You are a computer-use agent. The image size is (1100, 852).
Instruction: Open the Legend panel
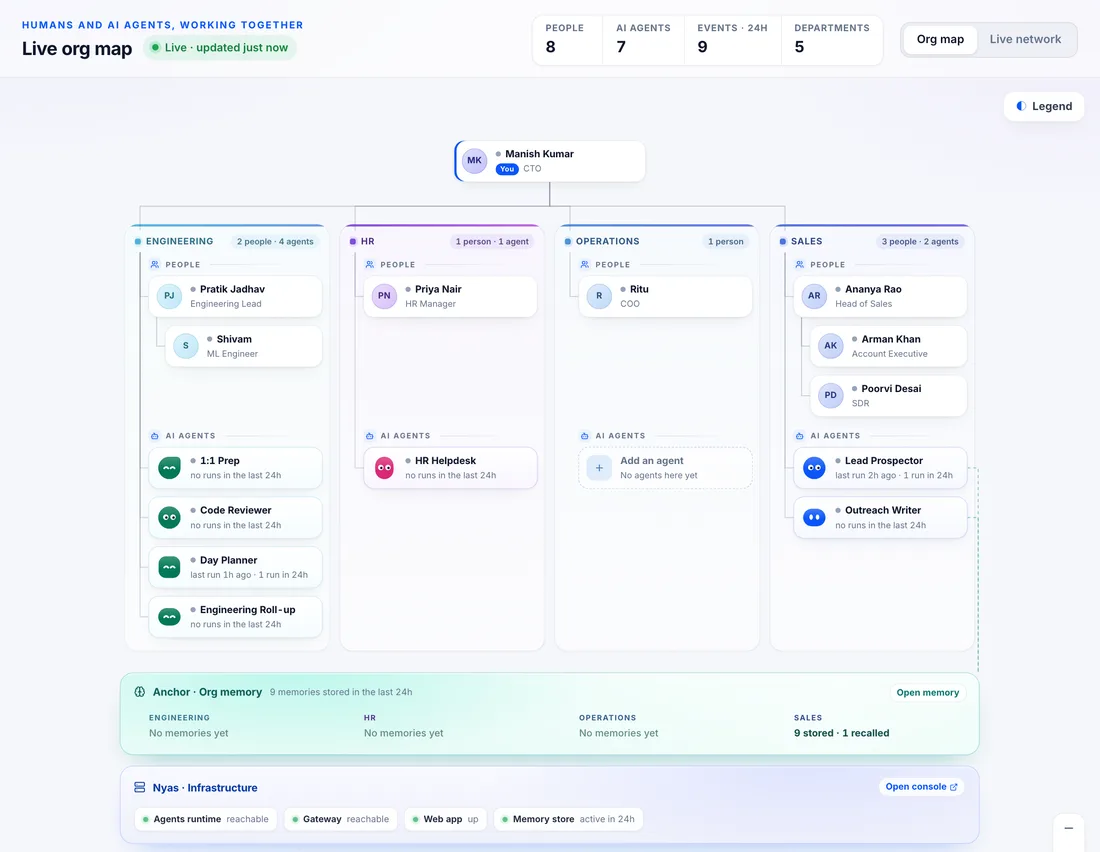coord(1044,106)
